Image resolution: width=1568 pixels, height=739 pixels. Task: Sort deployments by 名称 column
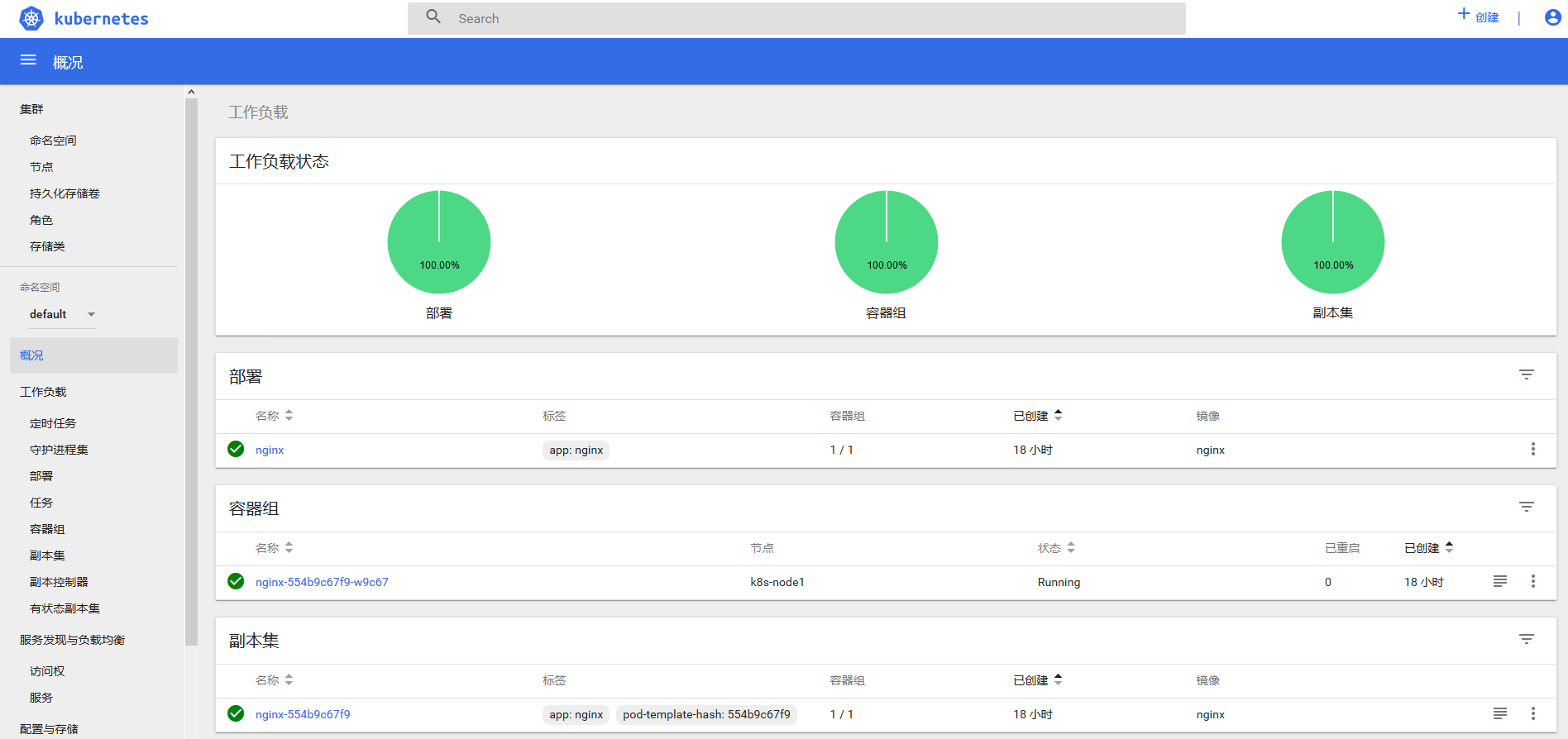point(274,416)
